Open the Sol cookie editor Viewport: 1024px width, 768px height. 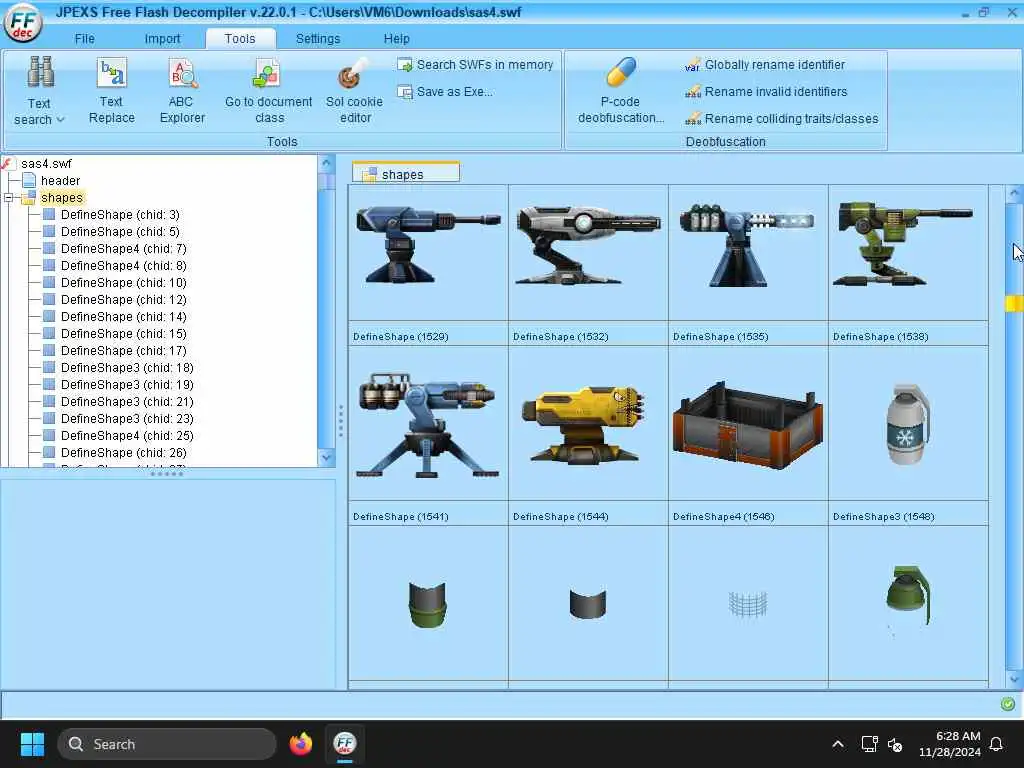tap(354, 91)
